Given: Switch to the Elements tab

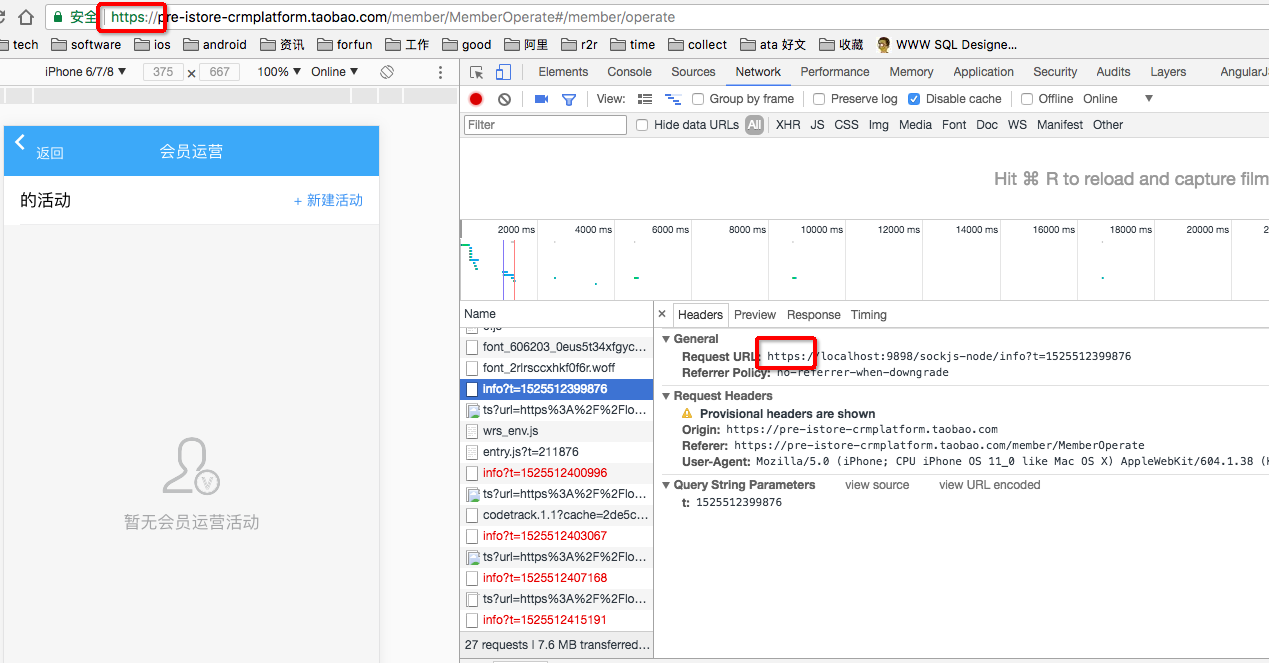Looking at the screenshot, I should [x=563, y=72].
